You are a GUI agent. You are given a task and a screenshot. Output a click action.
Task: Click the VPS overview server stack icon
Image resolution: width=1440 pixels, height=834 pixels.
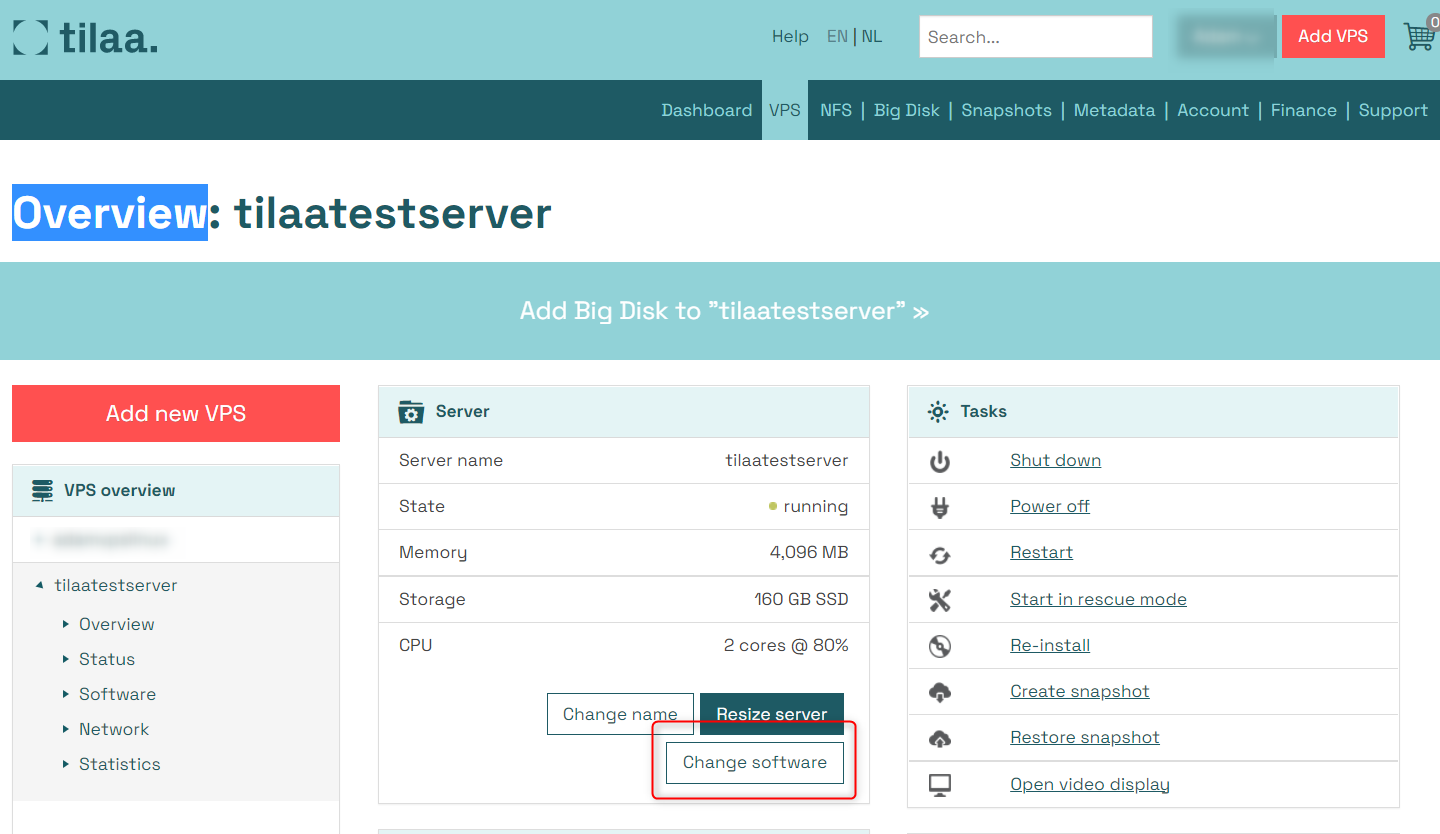click(42, 490)
